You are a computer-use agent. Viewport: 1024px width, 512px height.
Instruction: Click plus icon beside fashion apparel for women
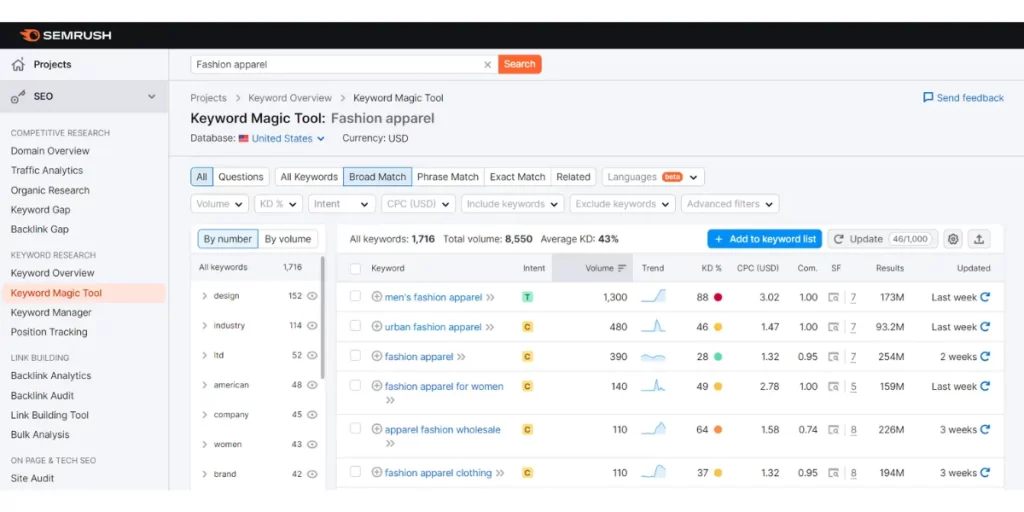(376, 386)
